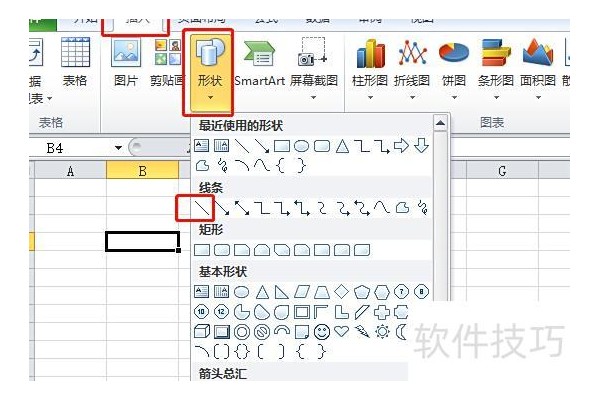This screenshot has height=400, width=600.
Task: Select the Cube shape in 基本形状
Action: click(x=202, y=331)
